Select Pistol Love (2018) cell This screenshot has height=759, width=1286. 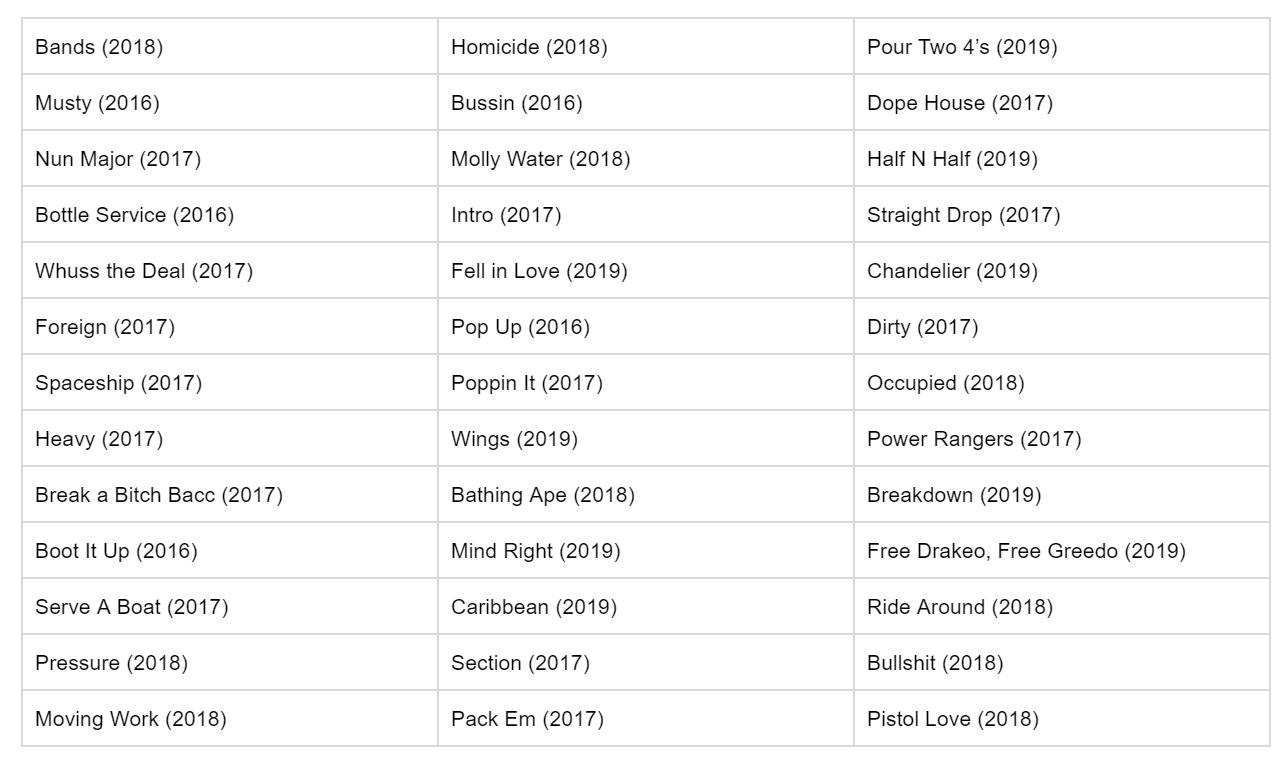tap(1062, 718)
